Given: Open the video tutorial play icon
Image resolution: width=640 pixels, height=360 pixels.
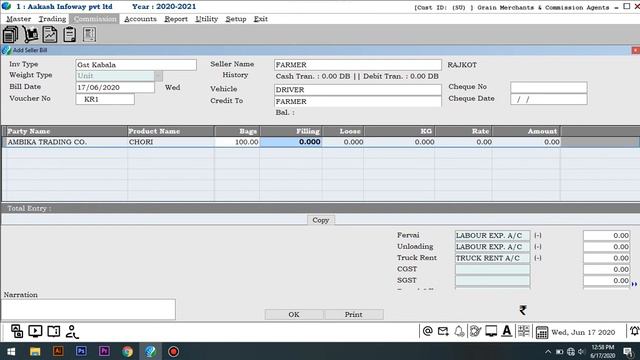Looking at the screenshot, I should click(35, 331).
